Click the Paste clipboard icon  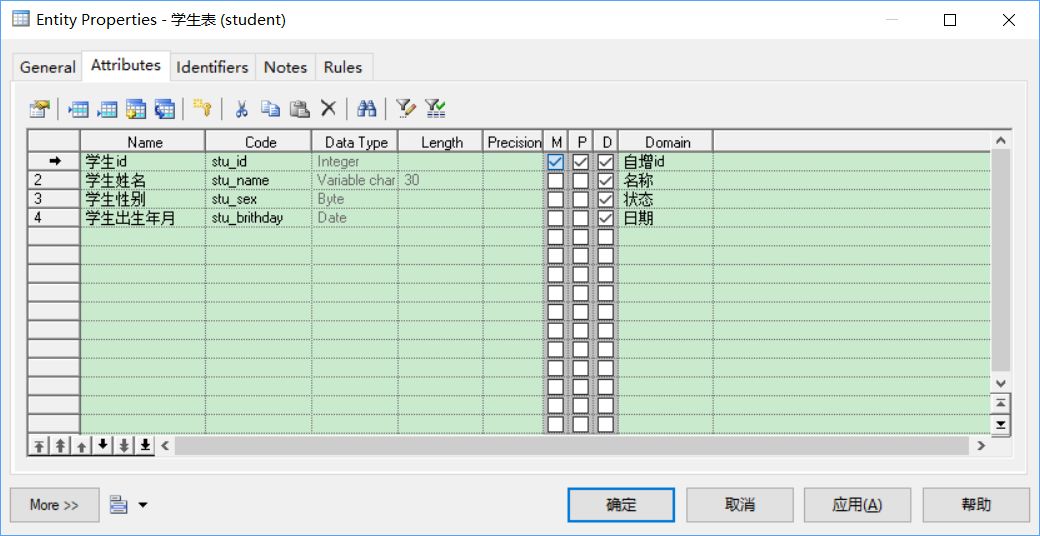click(x=300, y=109)
